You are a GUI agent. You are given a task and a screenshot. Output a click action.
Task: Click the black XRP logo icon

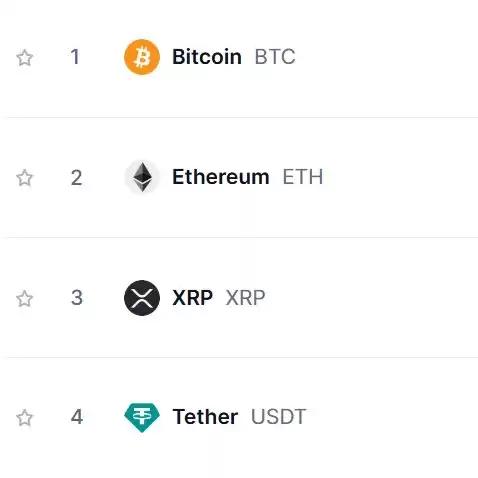pyautogui.click(x=142, y=298)
